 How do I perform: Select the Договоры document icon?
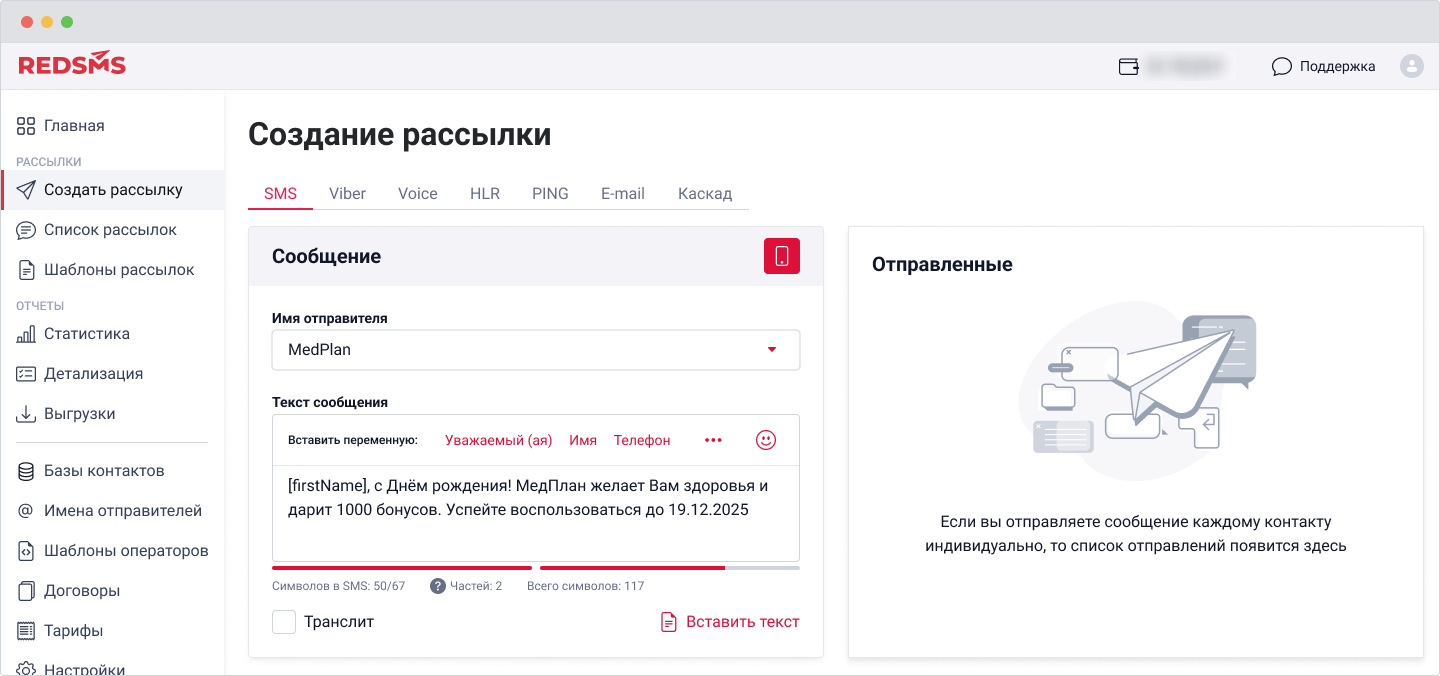24,590
